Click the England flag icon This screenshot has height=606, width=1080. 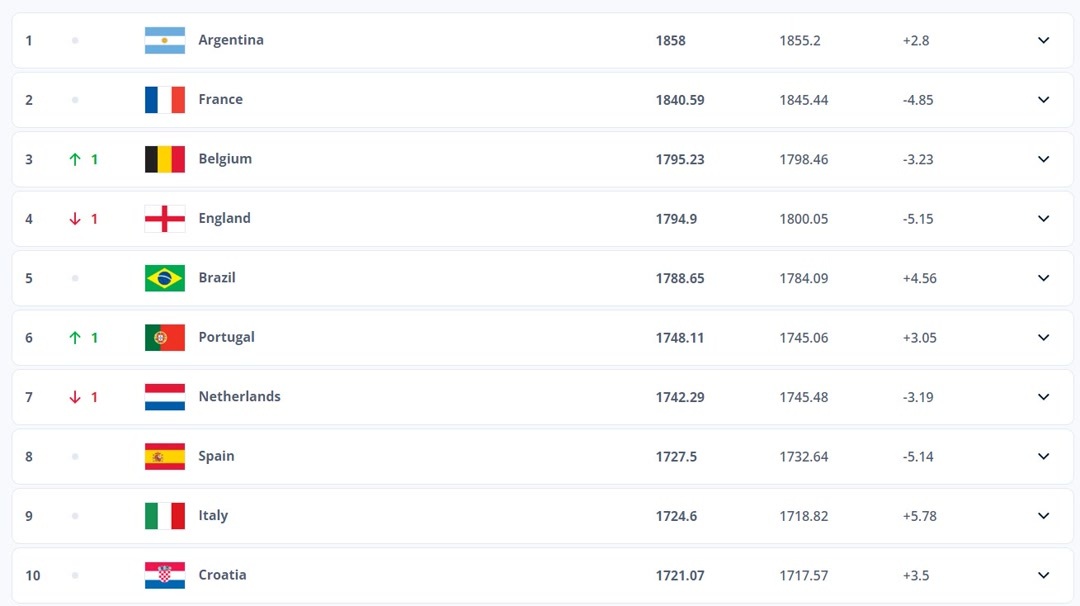click(x=165, y=219)
